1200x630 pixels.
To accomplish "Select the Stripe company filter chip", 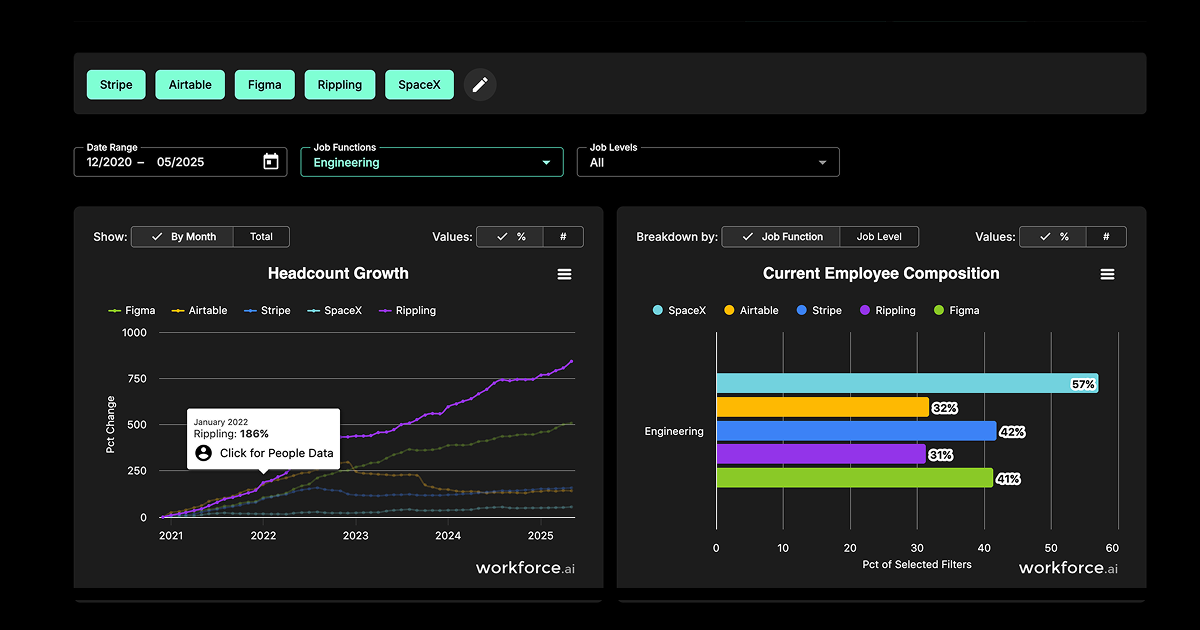I will [116, 84].
